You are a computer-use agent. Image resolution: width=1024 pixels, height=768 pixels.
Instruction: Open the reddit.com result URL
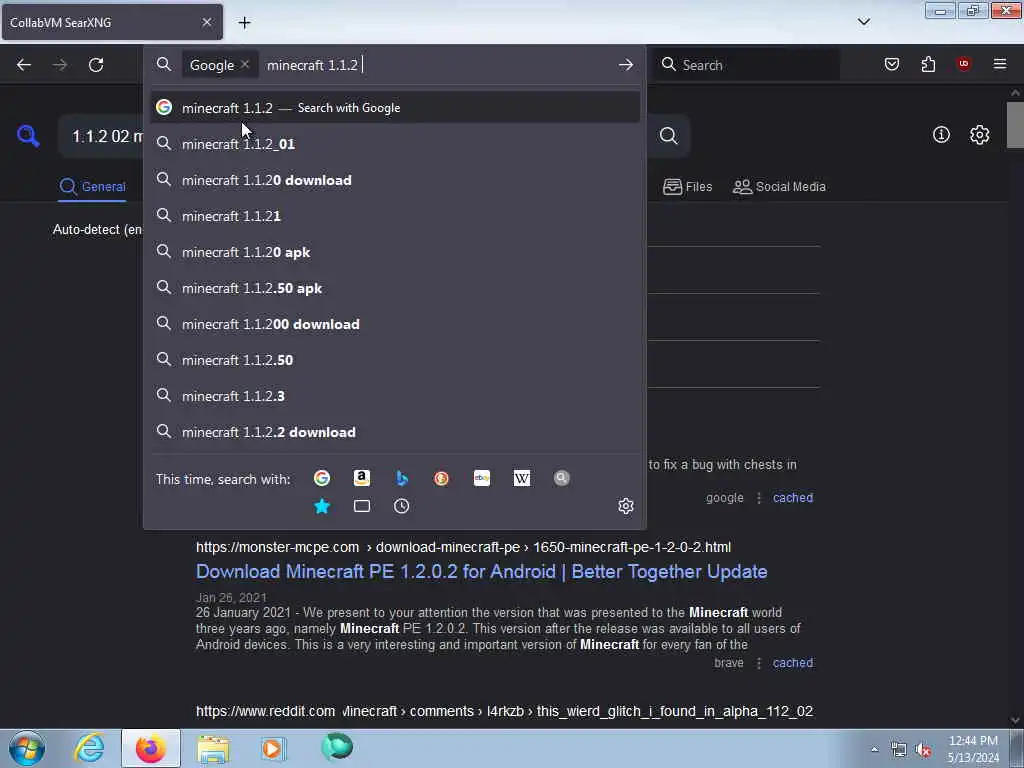(504, 711)
